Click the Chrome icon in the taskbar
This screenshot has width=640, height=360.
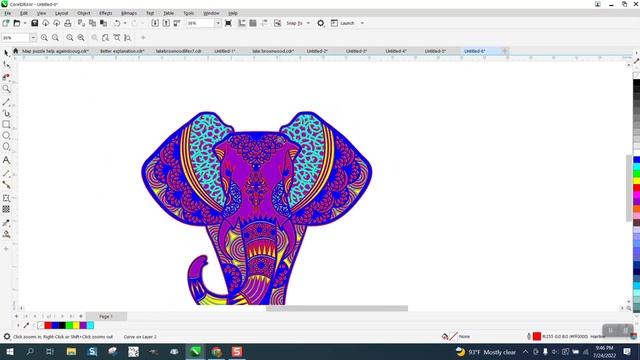point(216,351)
